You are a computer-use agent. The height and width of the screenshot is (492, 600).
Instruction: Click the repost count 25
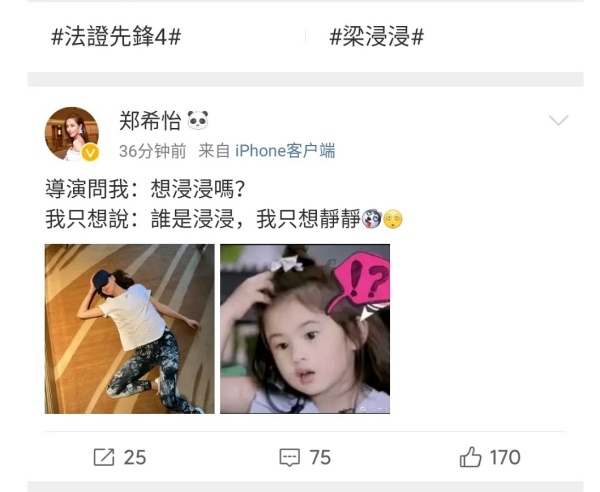[135, 458]
